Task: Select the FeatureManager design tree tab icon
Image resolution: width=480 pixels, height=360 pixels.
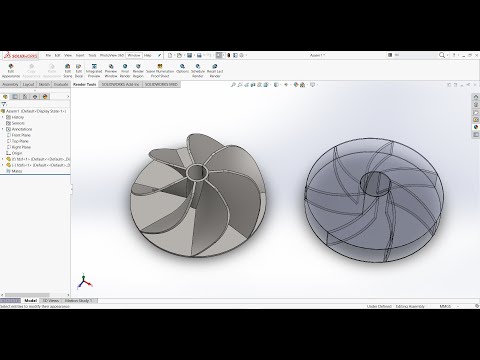Action: (5, 97)
